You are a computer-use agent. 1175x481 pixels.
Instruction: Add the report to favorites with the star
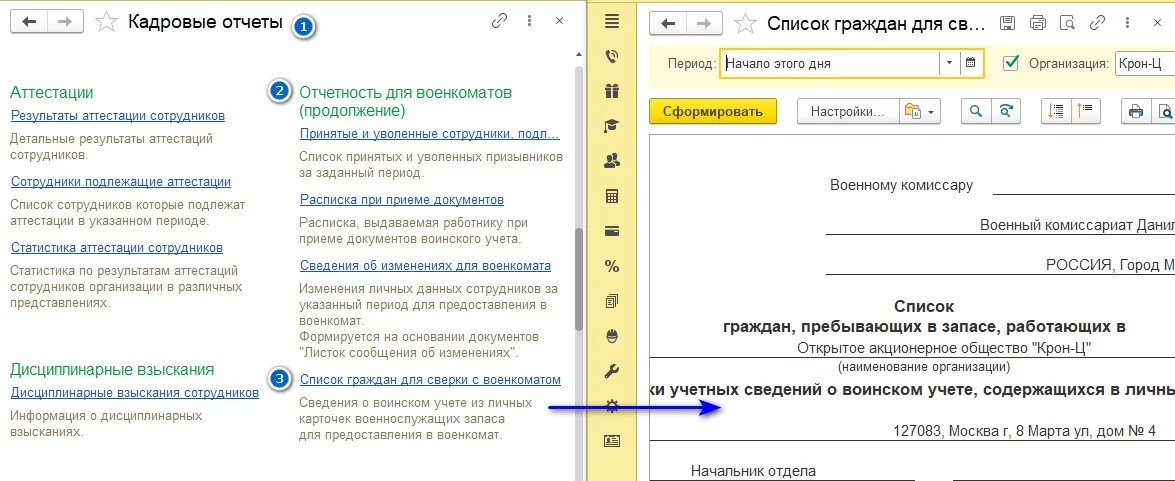click(x=745, y=23)
